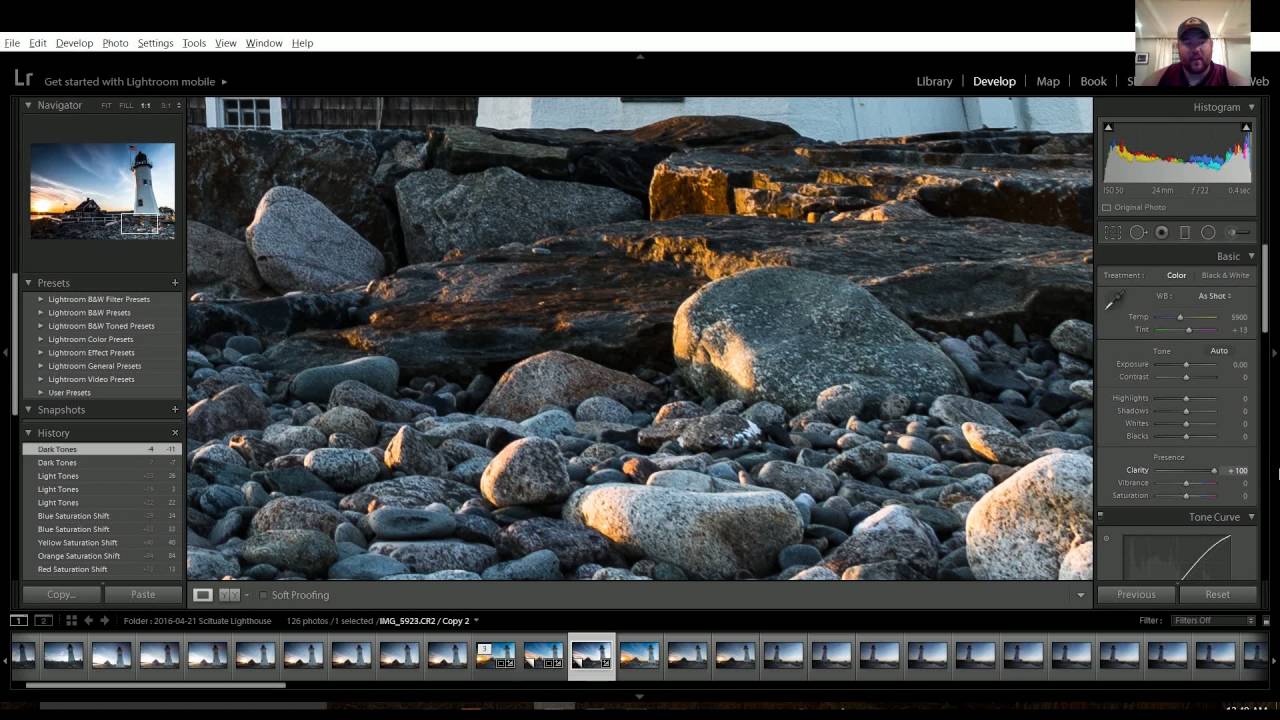This screenshot has height=720, width=1280.
Task: Add a new preset with plus icon
Action: coord(175,283)
